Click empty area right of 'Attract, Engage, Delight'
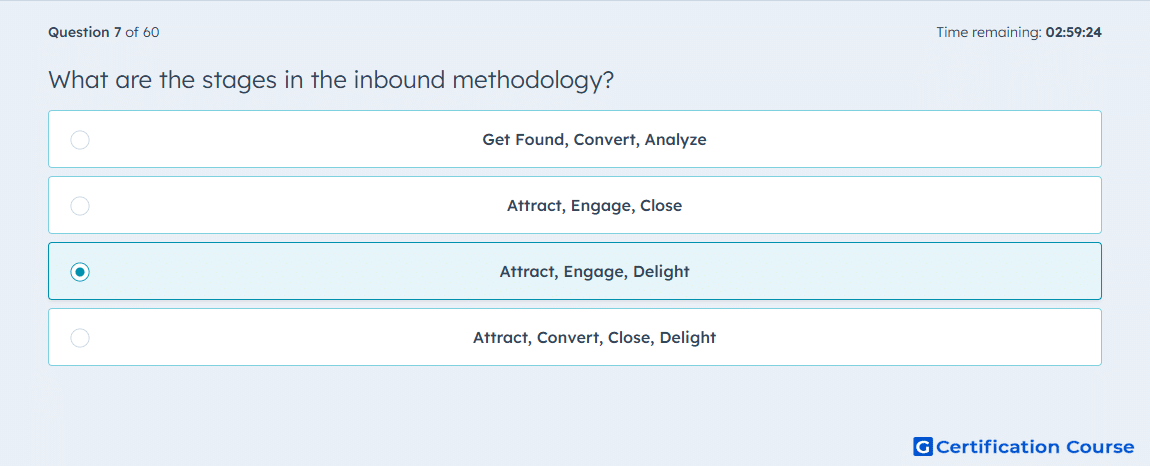The image size is (1150, 466). click(x=895, y=272)
